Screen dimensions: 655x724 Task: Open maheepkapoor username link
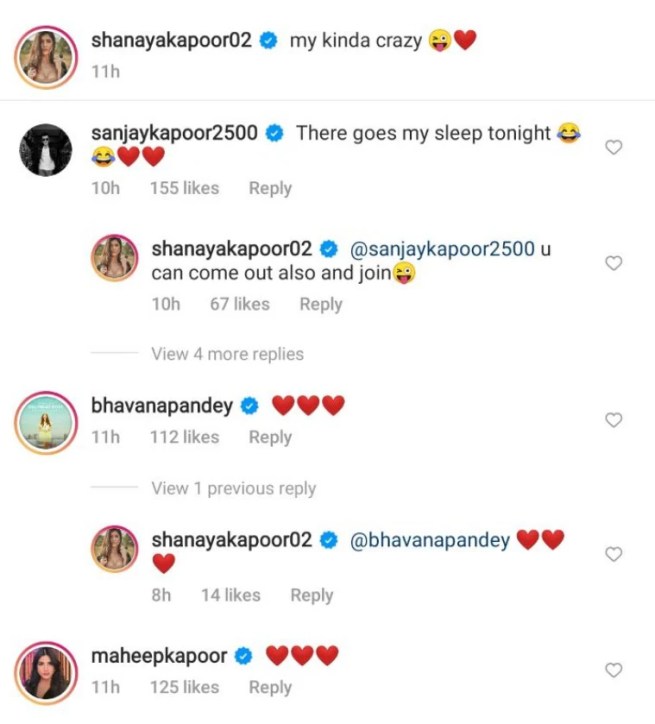pos(158,657)
